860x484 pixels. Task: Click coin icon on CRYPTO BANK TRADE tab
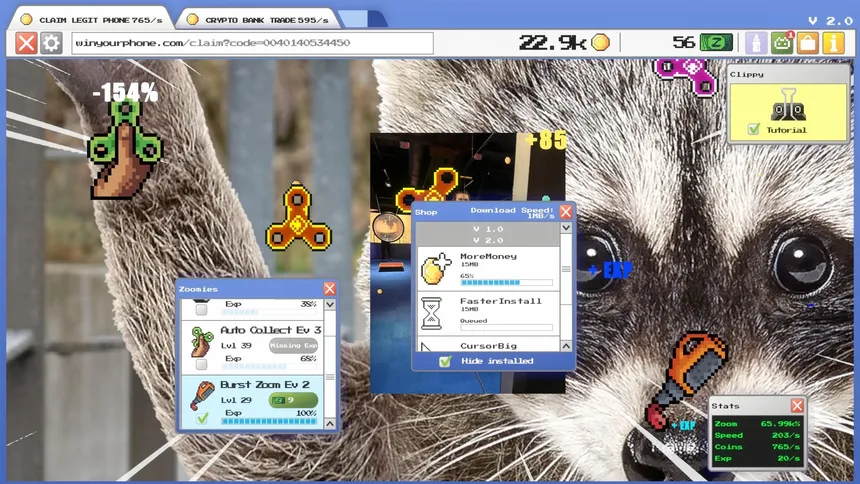193,20
